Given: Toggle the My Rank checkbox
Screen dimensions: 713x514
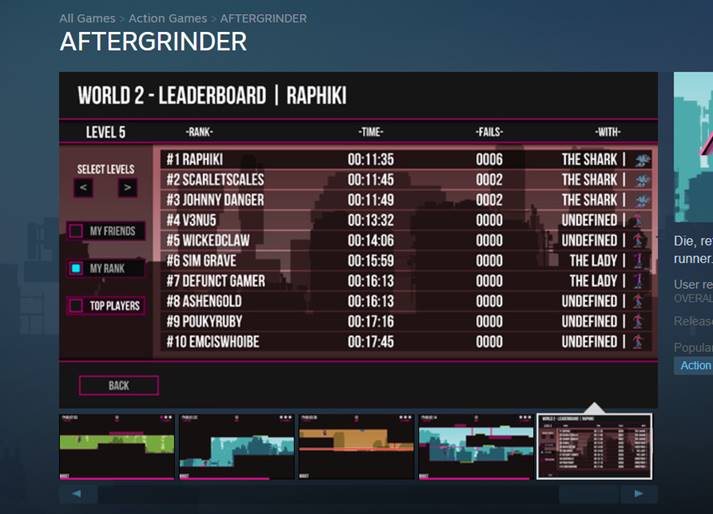Looking at the screenshot, I should 76,268.
